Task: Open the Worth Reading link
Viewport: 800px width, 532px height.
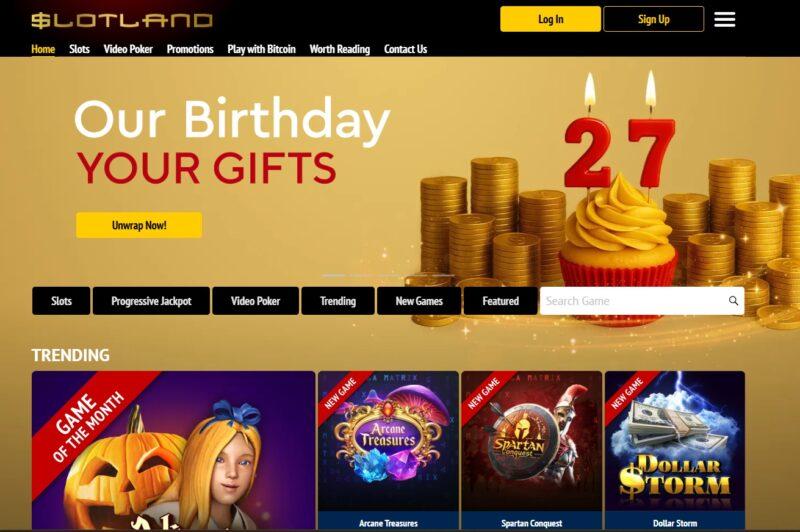Action: 339,49
